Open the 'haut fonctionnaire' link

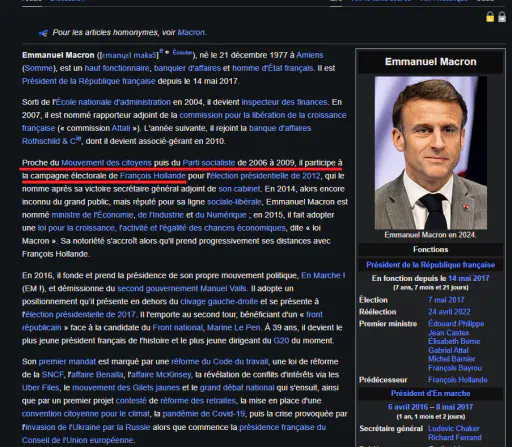pyautogui.click(x=117, y=68)
